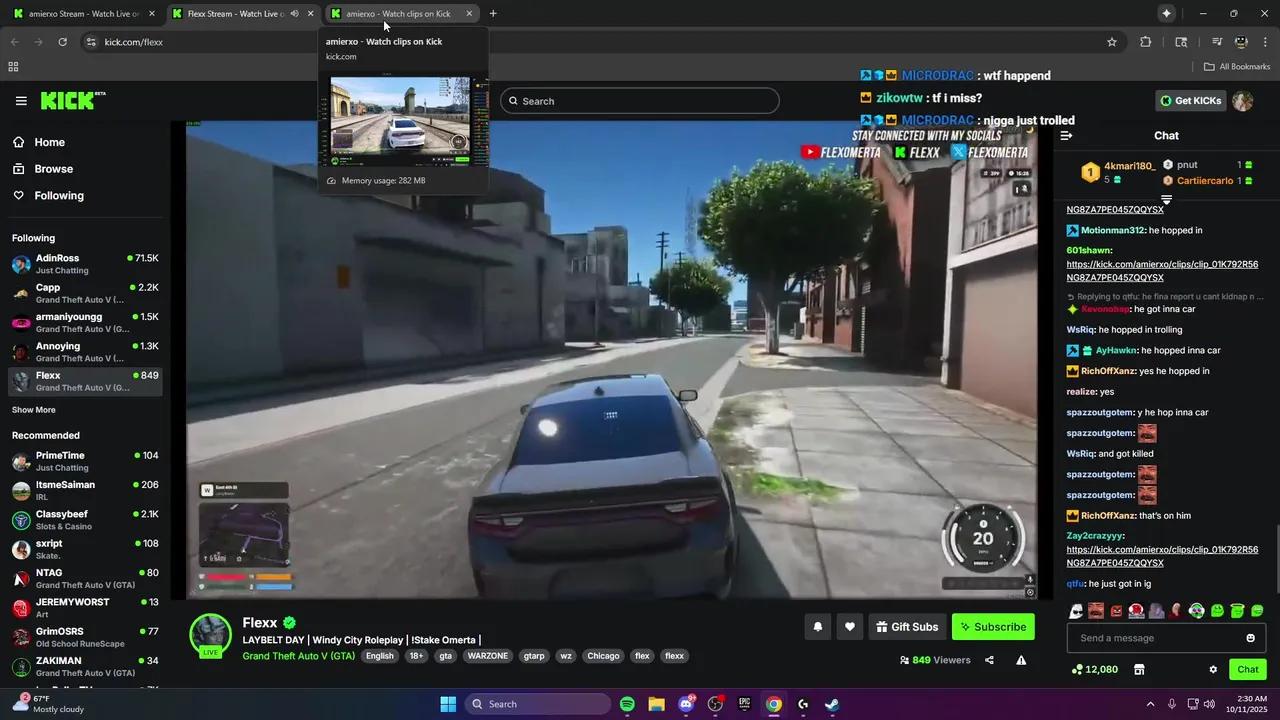
Task: Subscribe to Flexx channel
Action: click(x=993, y=627)
